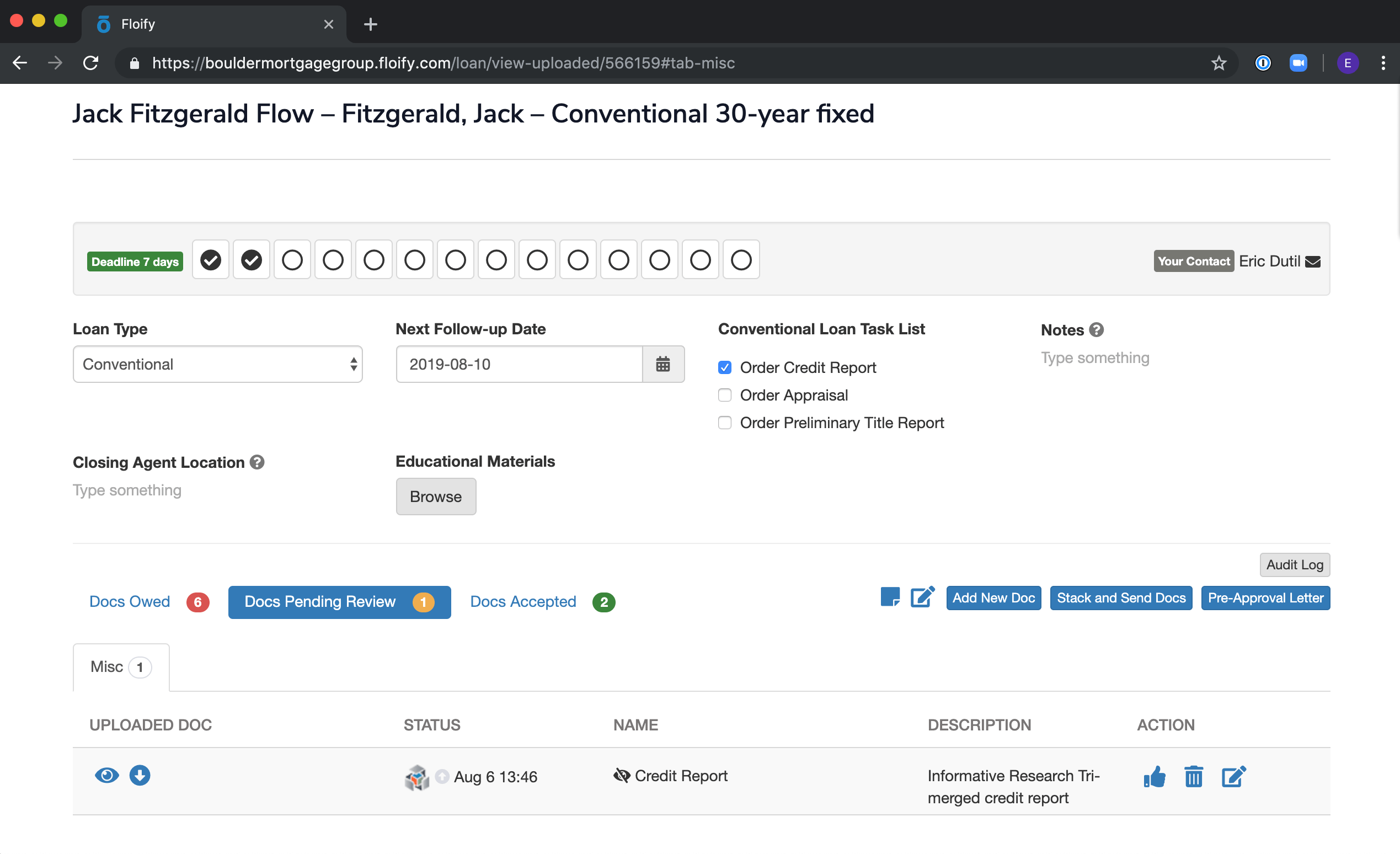The image size is (1400, 854).
Task: Open the Audit Log
Action: (x=1294, y=564)
